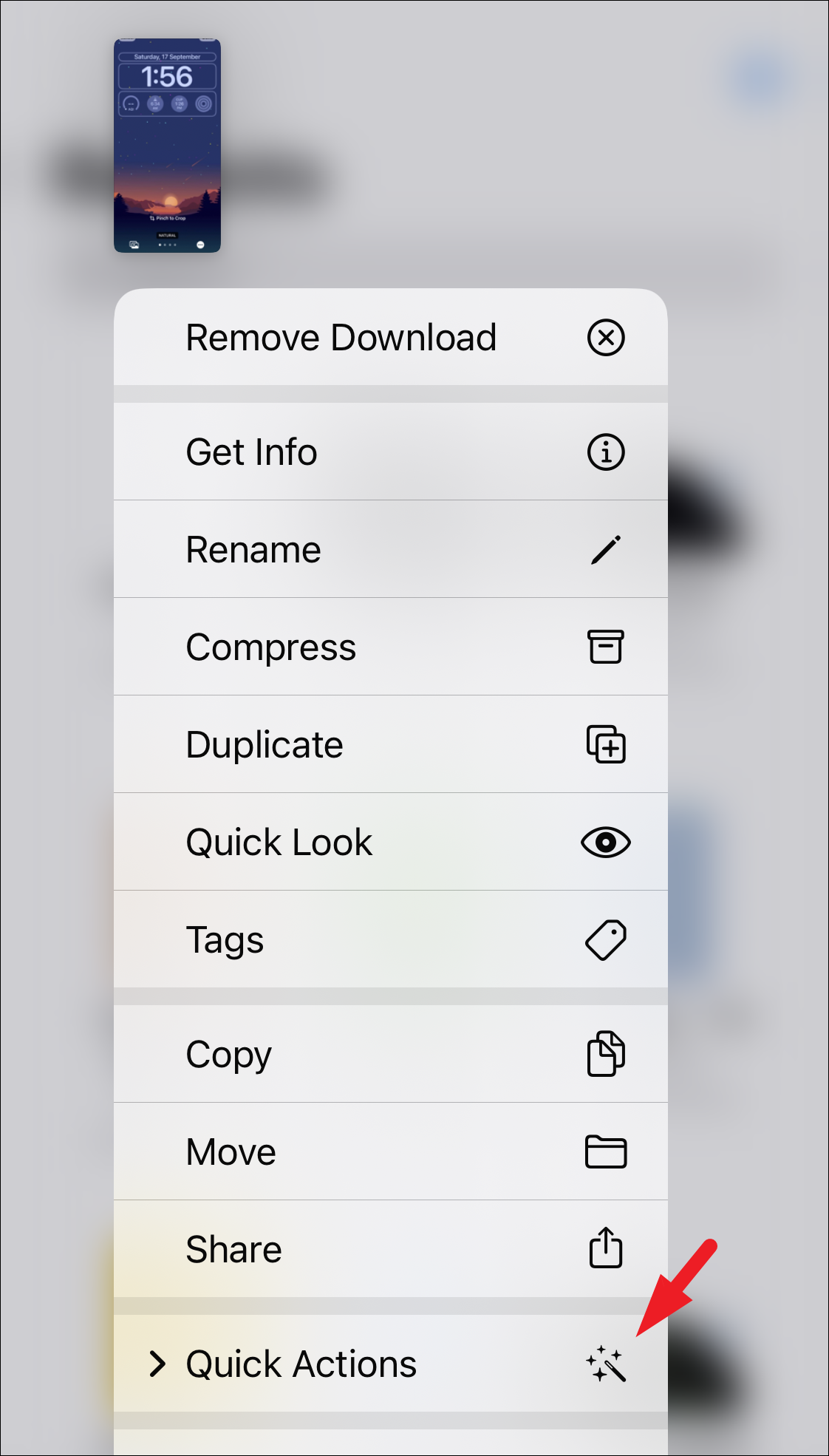The width and height of the screenshot is (829, 1456).
Task: Choose Get Info from the context menu
Action: point(391,452)
